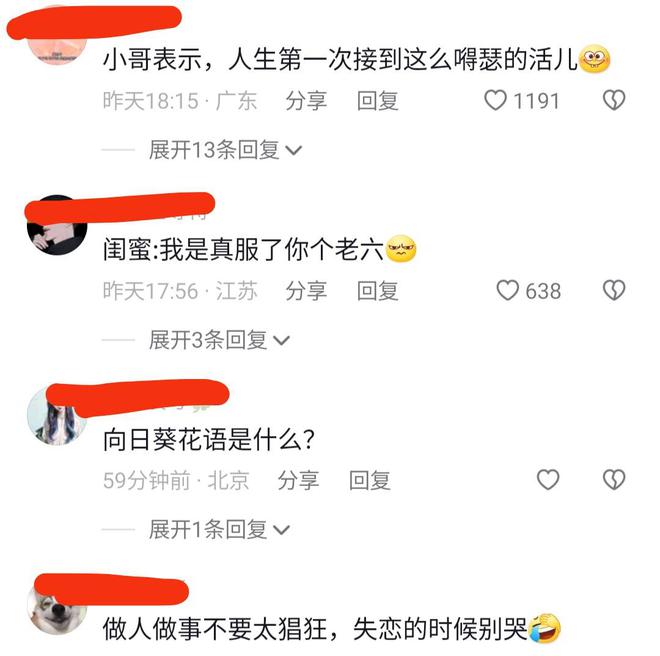Expand the 3 replies thread

219,340
